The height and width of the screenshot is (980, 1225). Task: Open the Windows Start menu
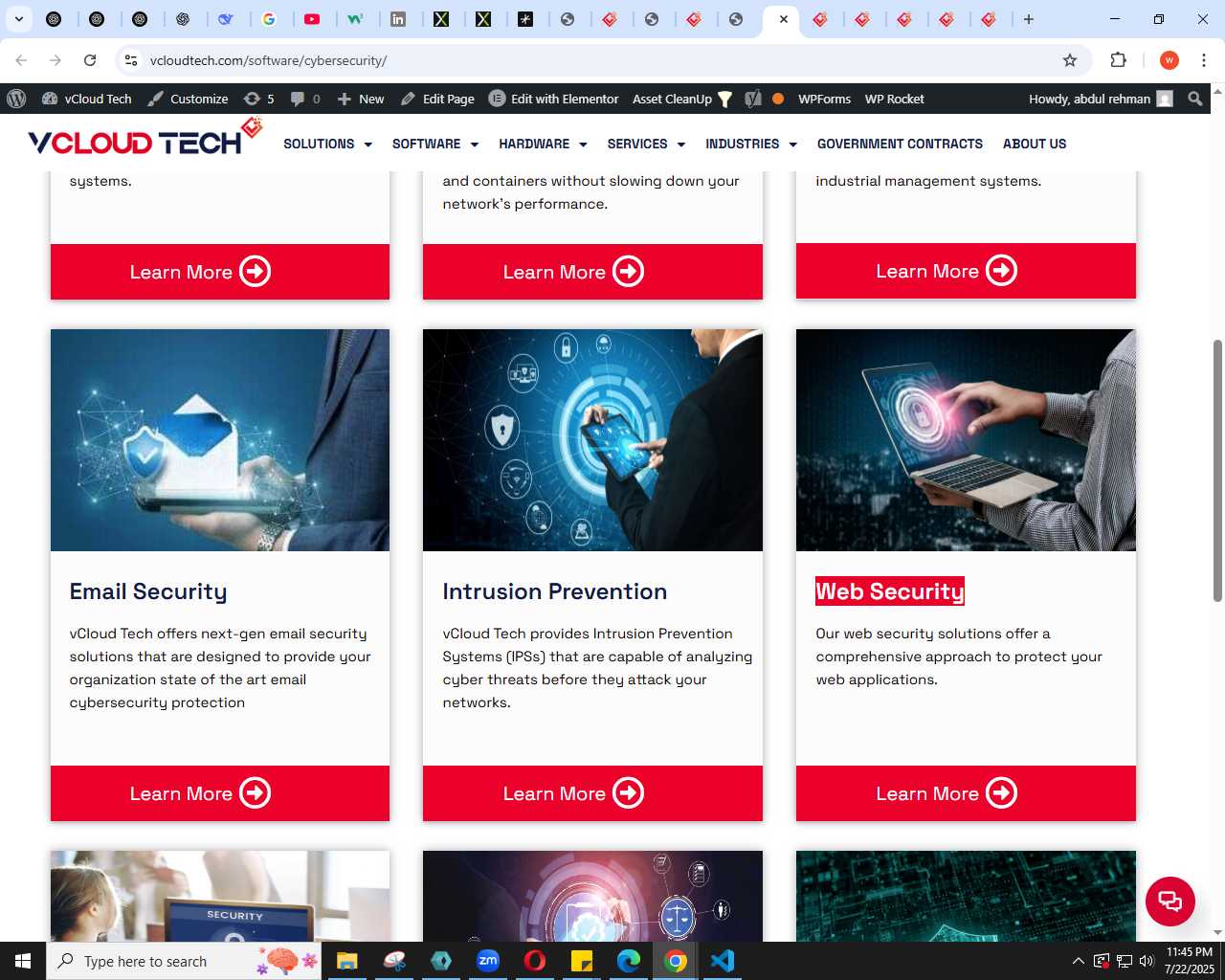tap(23, 961)
